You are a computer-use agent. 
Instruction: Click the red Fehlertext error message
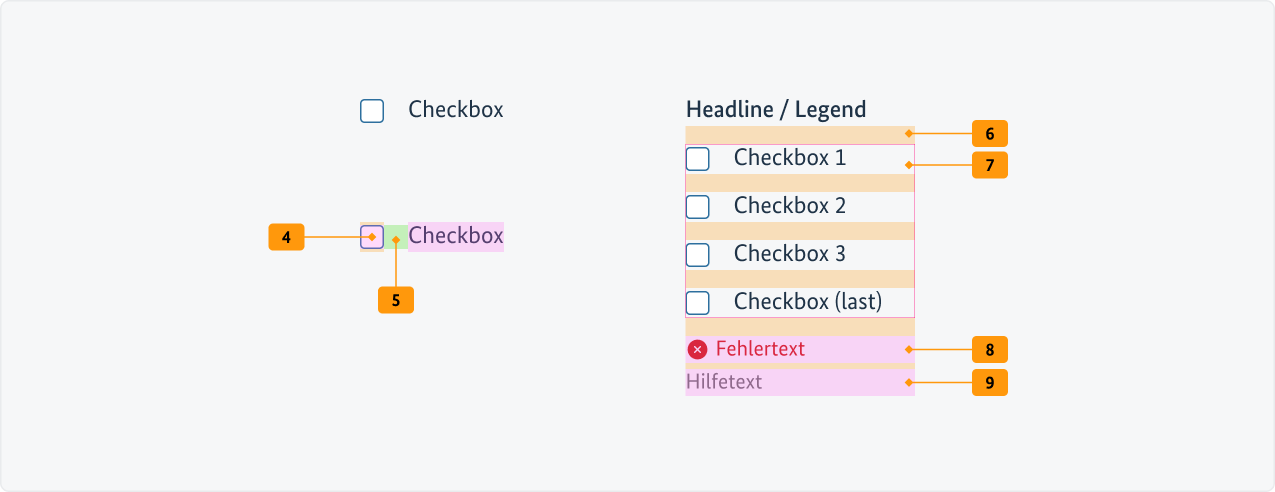pyautogui.click(x=760, y=349)
